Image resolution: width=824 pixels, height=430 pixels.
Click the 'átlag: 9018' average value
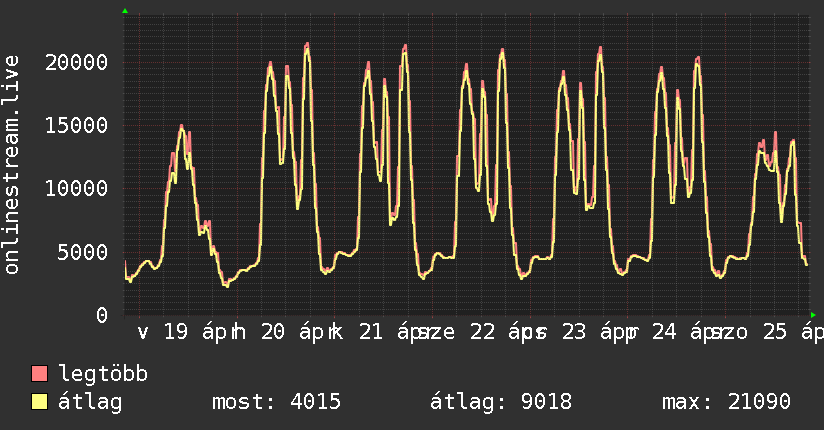click(x=501, y=402)
